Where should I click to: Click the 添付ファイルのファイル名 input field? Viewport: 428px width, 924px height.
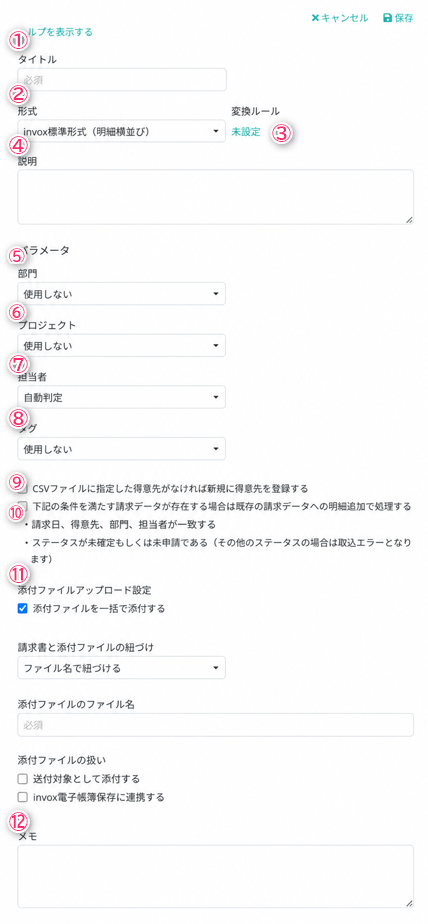[x=215, y=725]
